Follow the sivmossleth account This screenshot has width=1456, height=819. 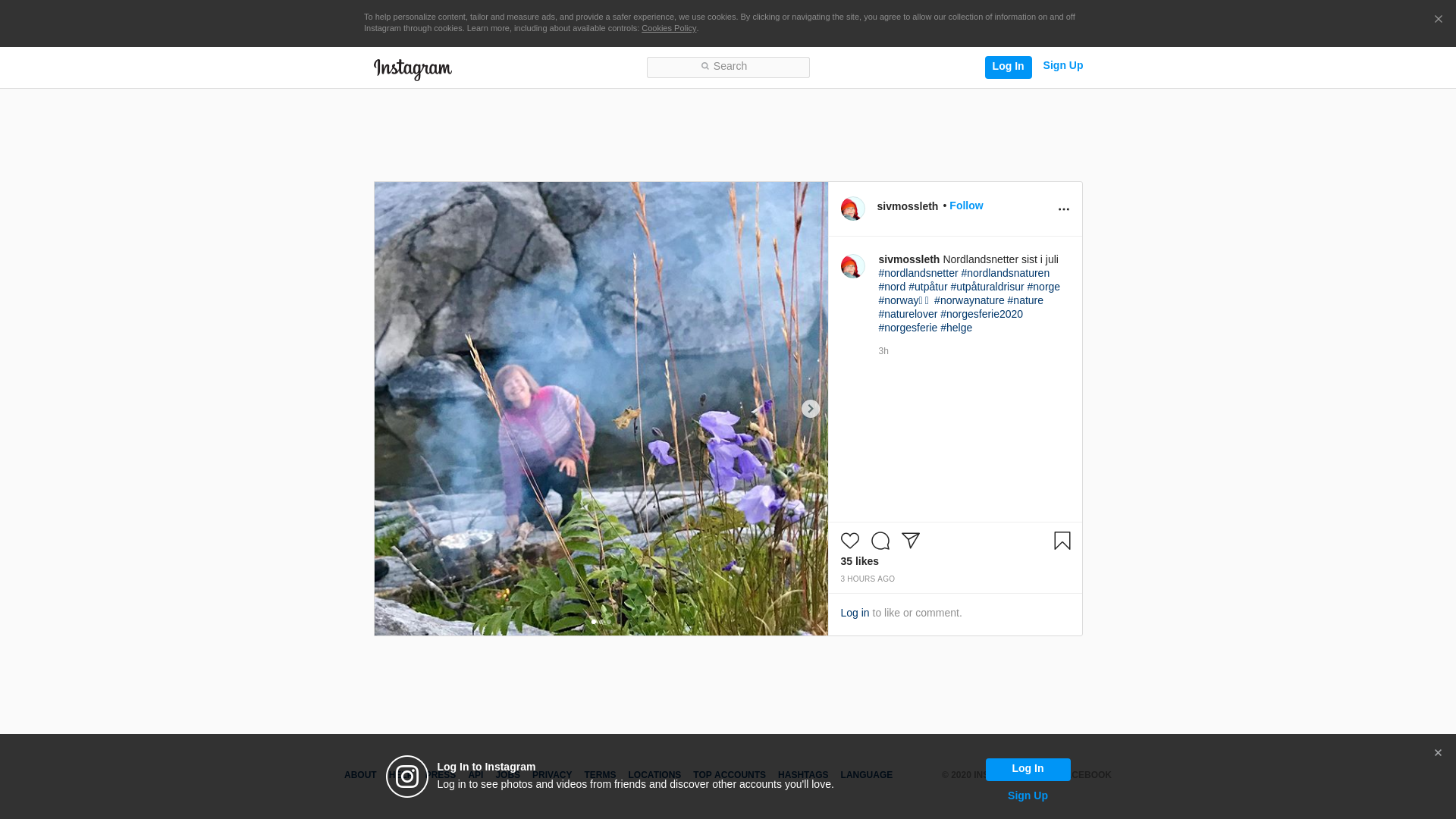965,206
